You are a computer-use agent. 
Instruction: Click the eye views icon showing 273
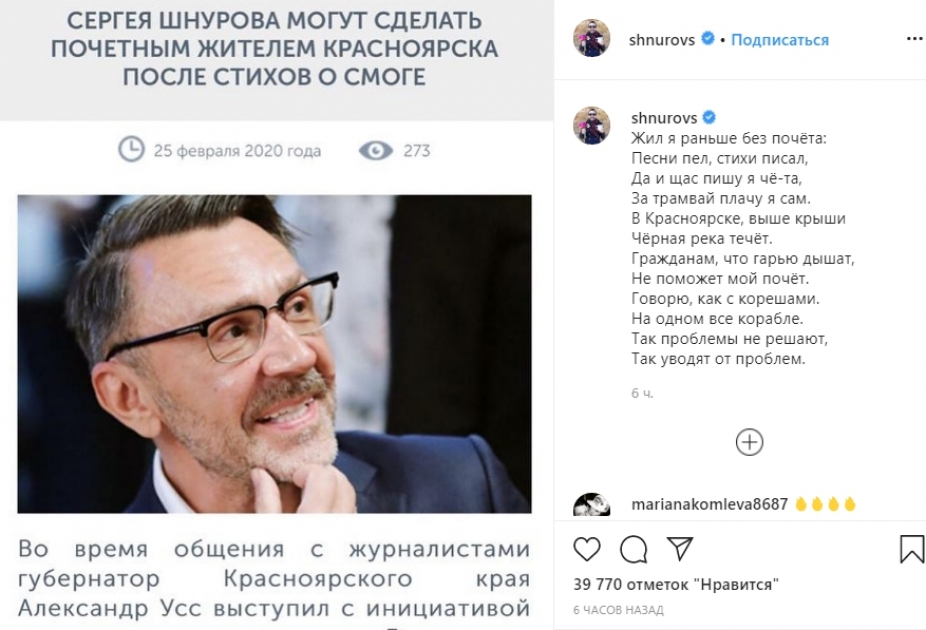click(376, 151)
